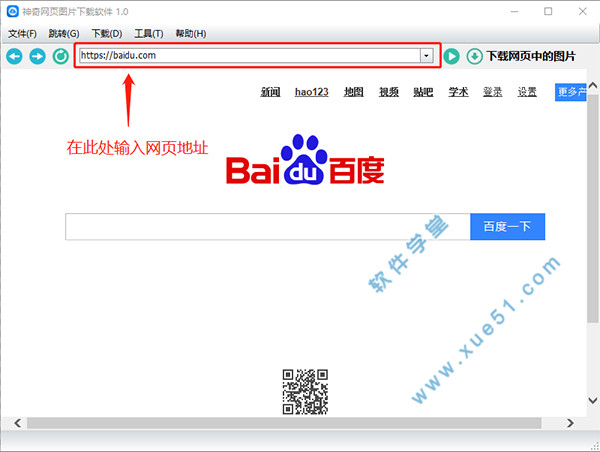Click the blue 更多产品 button
The height and width of the screenshot is (452, 600).
(x=571, y=92)
